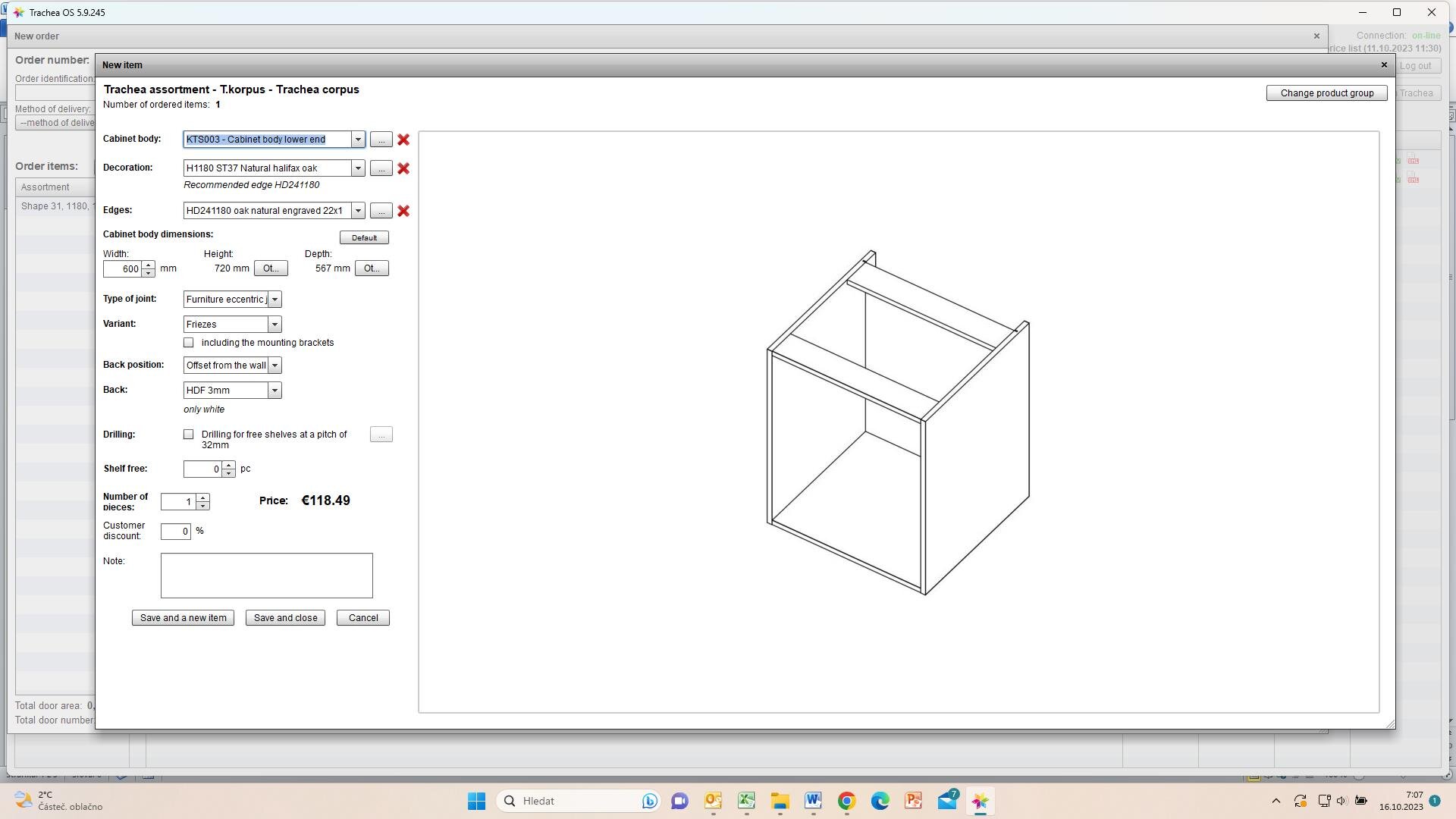Image resolution: width=1456 pixels, height=819 pixels.
Task: Open Google Chrome from the taskbar
Action: [x=846, y=801]
